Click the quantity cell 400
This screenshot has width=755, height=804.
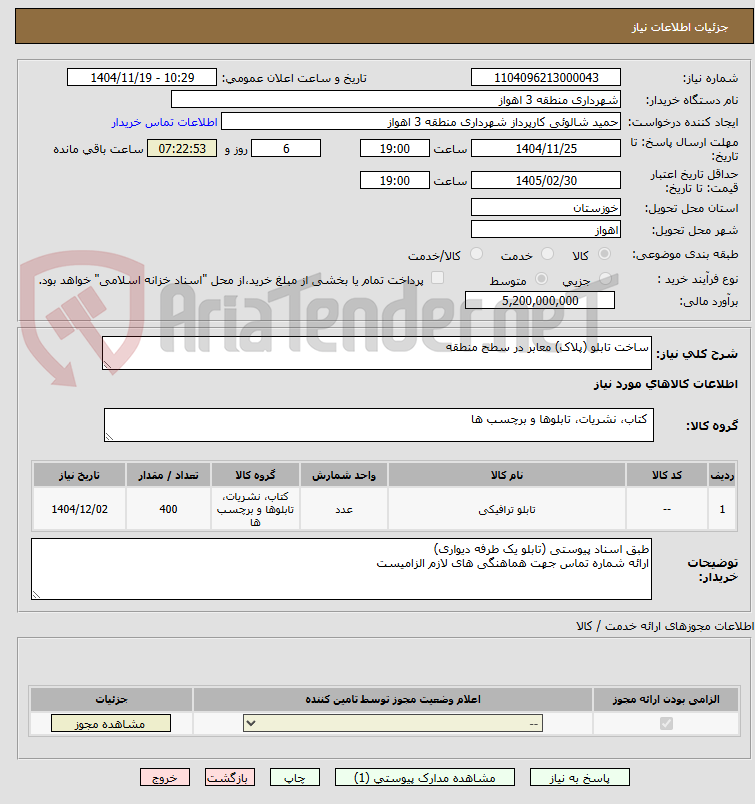(x=168, y=509)
